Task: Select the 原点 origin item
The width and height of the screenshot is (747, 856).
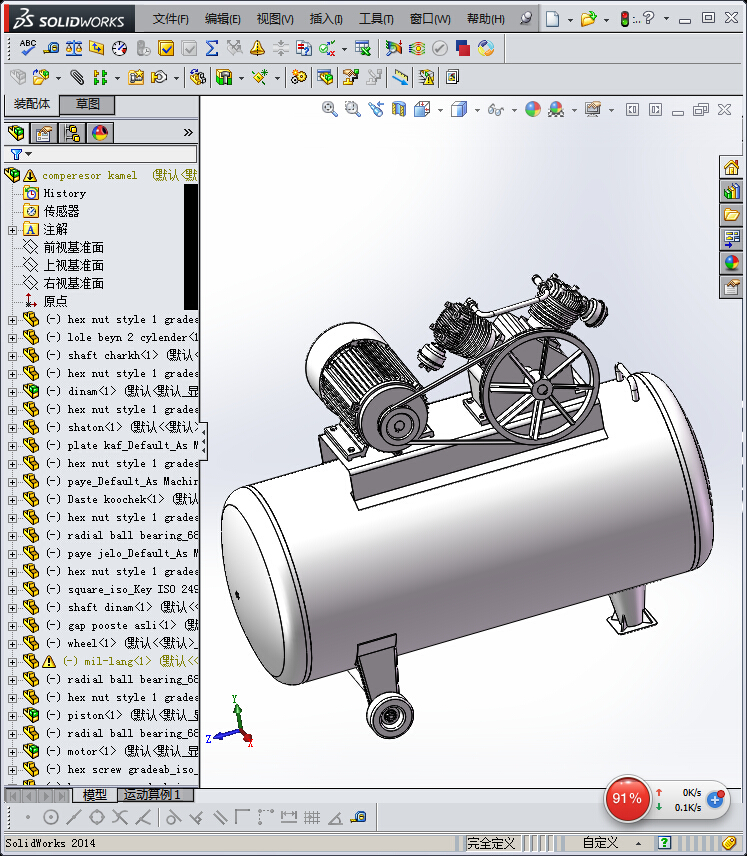Action: click(x=55, y=301)
